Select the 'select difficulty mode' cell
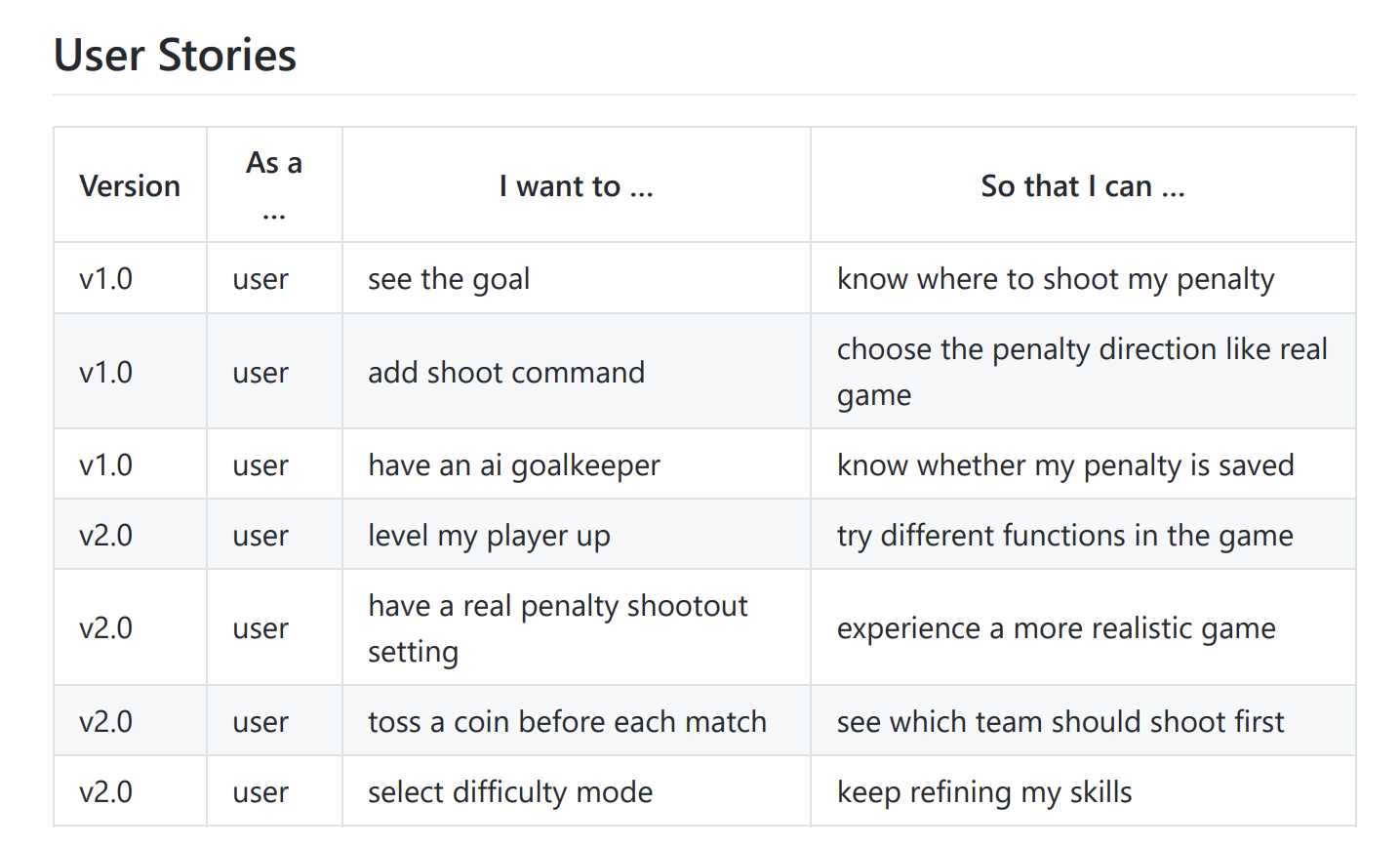Viewport: 1400px width, 846px height. click(577, 791)
